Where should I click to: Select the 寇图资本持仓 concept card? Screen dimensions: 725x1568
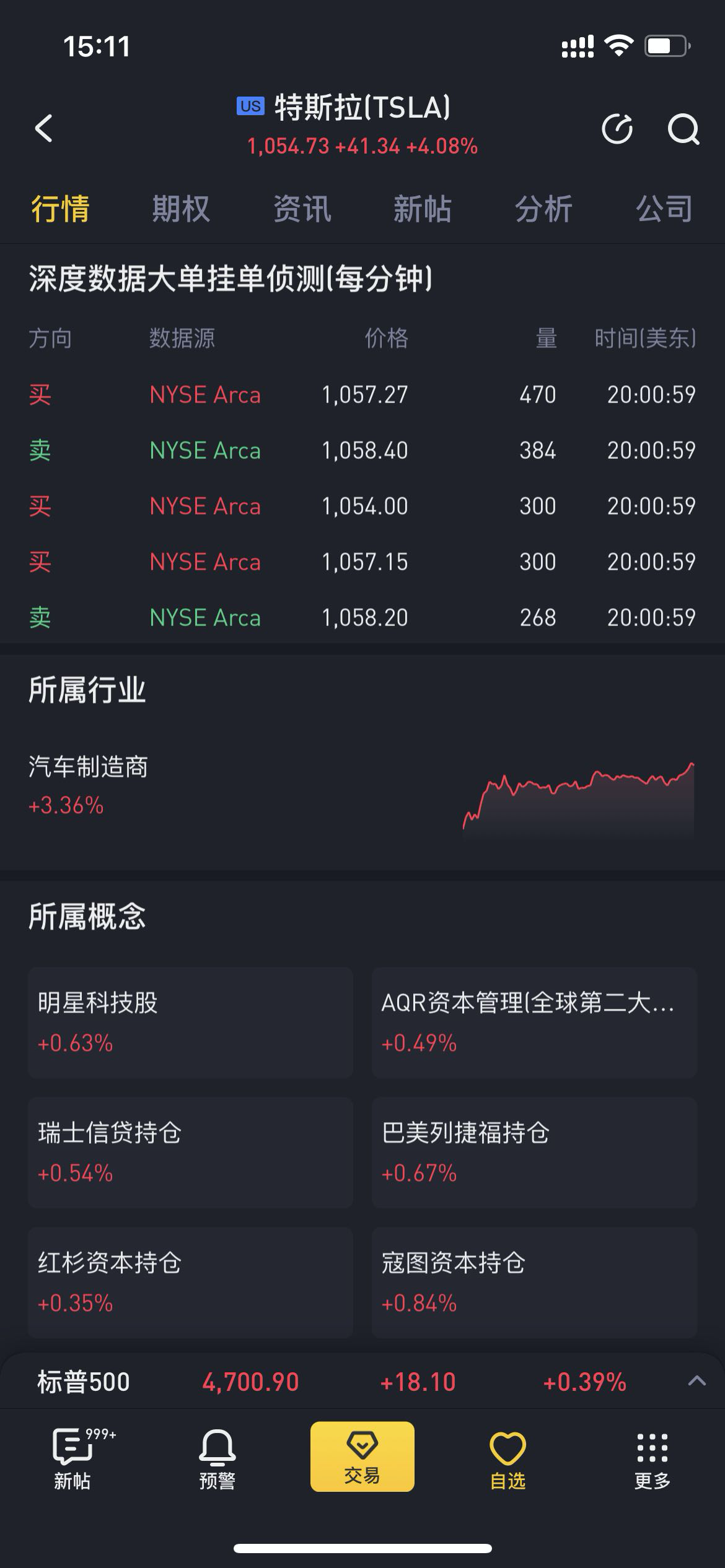[x=534, y=1283]
